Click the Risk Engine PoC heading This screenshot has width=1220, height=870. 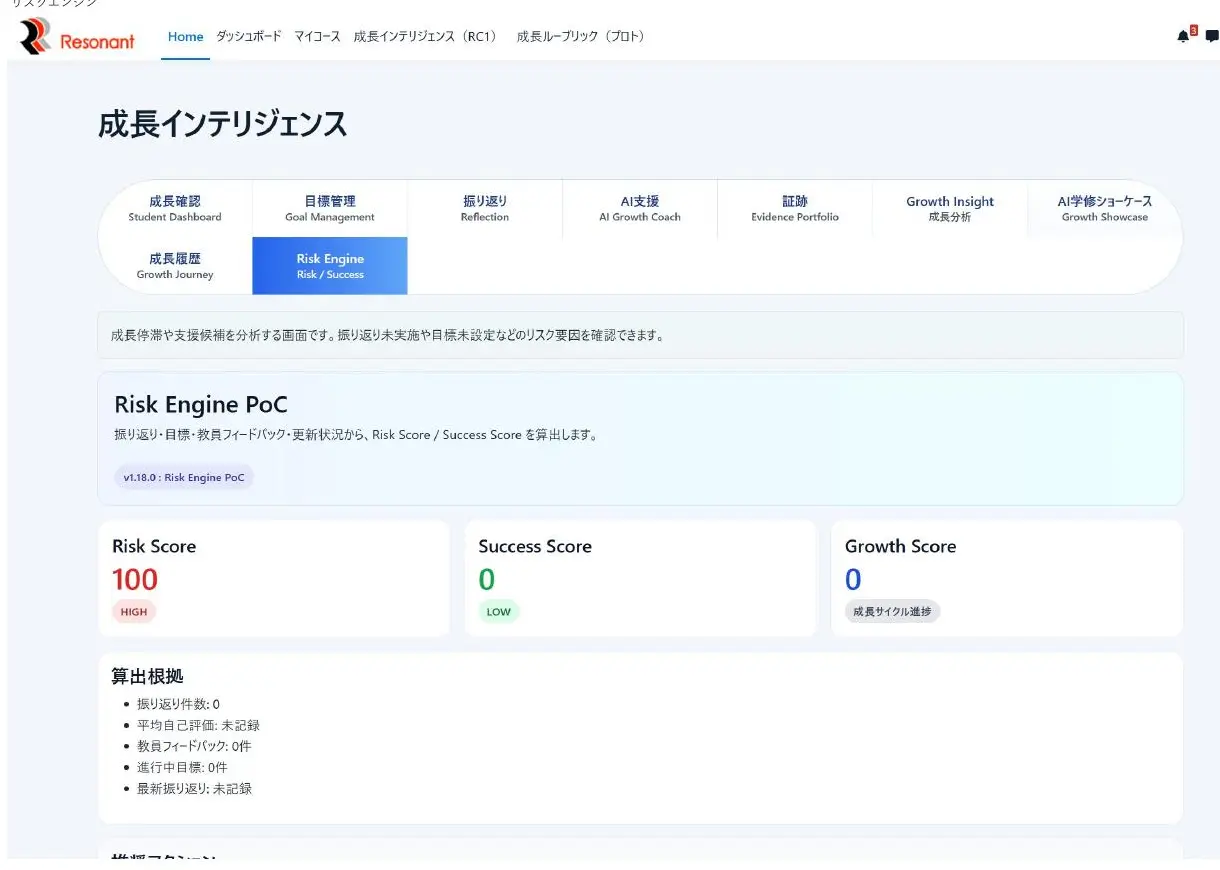[x=201, y=405]
